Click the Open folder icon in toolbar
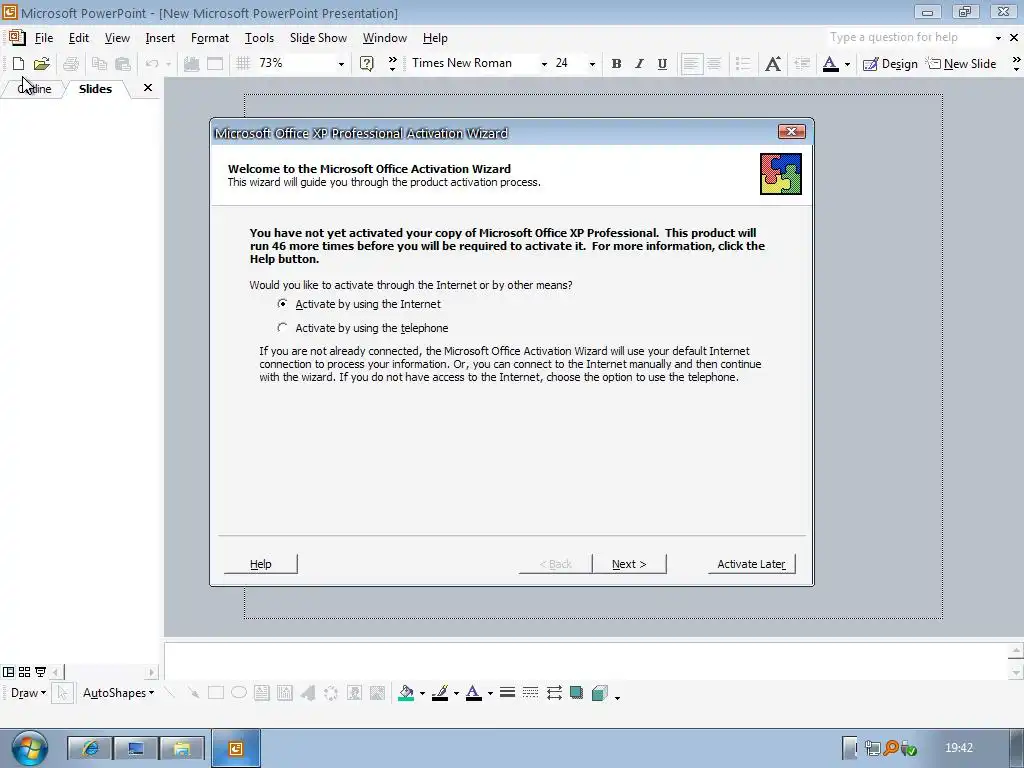Screen dimensions: 1024x768 (41, 63)
